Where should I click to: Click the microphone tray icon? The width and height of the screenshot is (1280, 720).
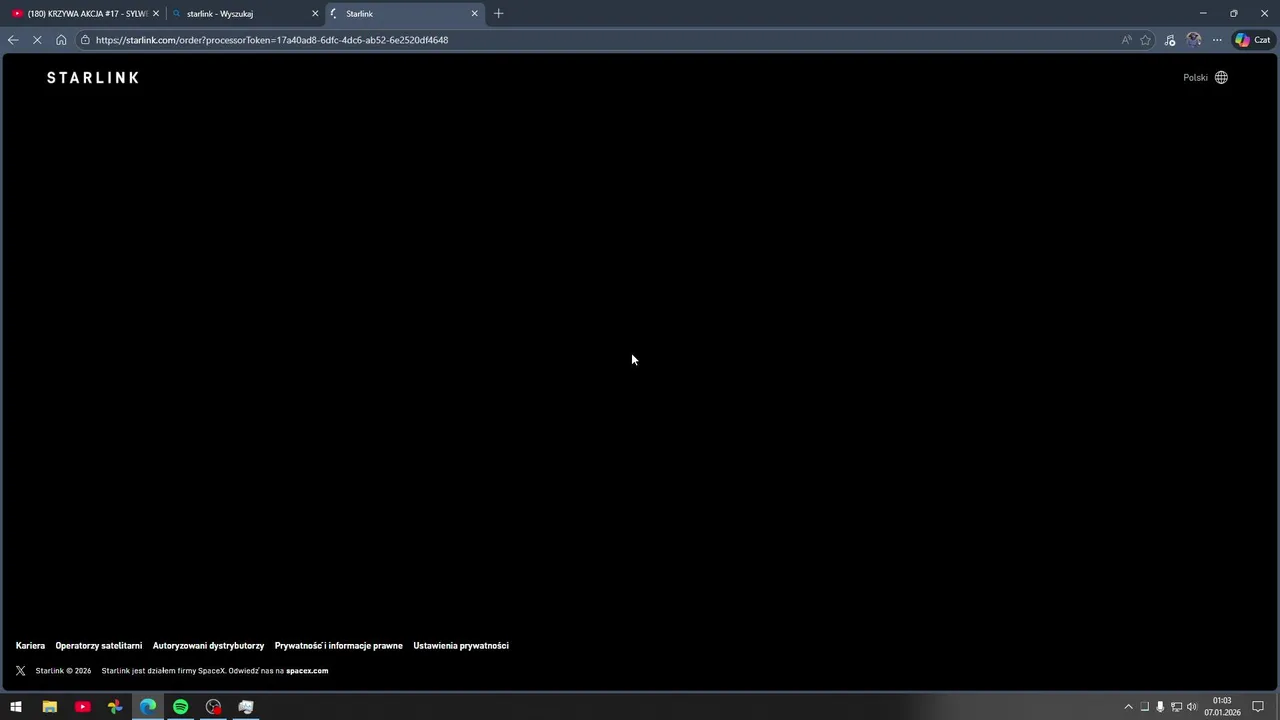(1160, 707)
